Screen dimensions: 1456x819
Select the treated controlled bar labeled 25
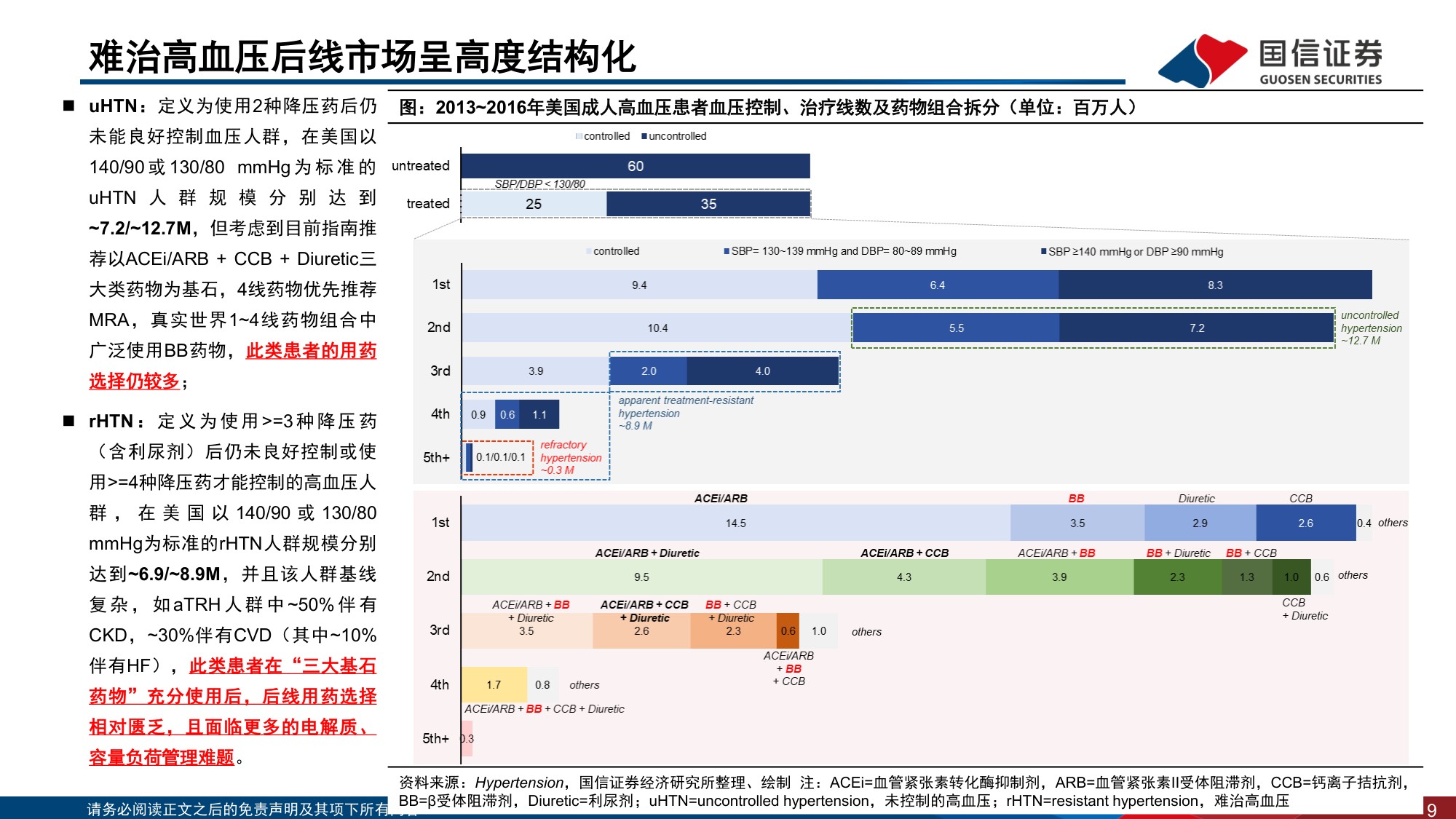[x=534, y=204]
